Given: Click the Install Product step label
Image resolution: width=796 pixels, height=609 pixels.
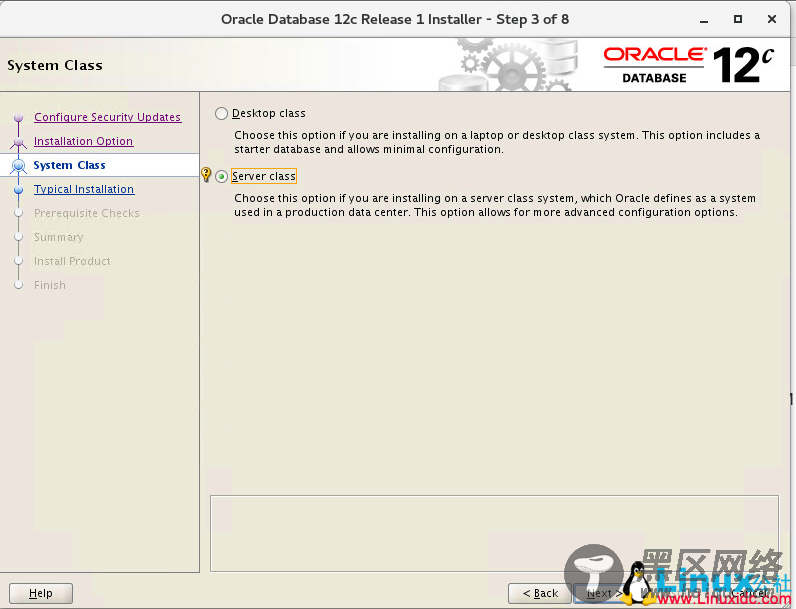Looking at the screenshot, I should coord(72,261).
